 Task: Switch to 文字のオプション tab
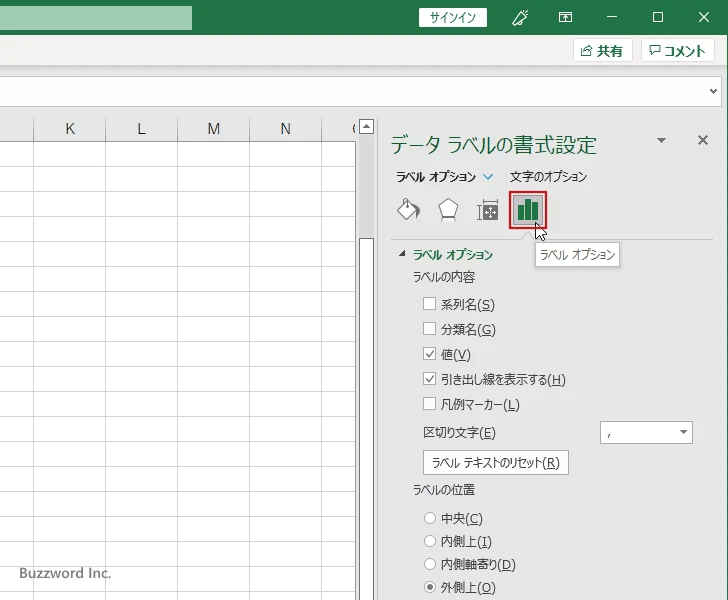coord(548,177)
